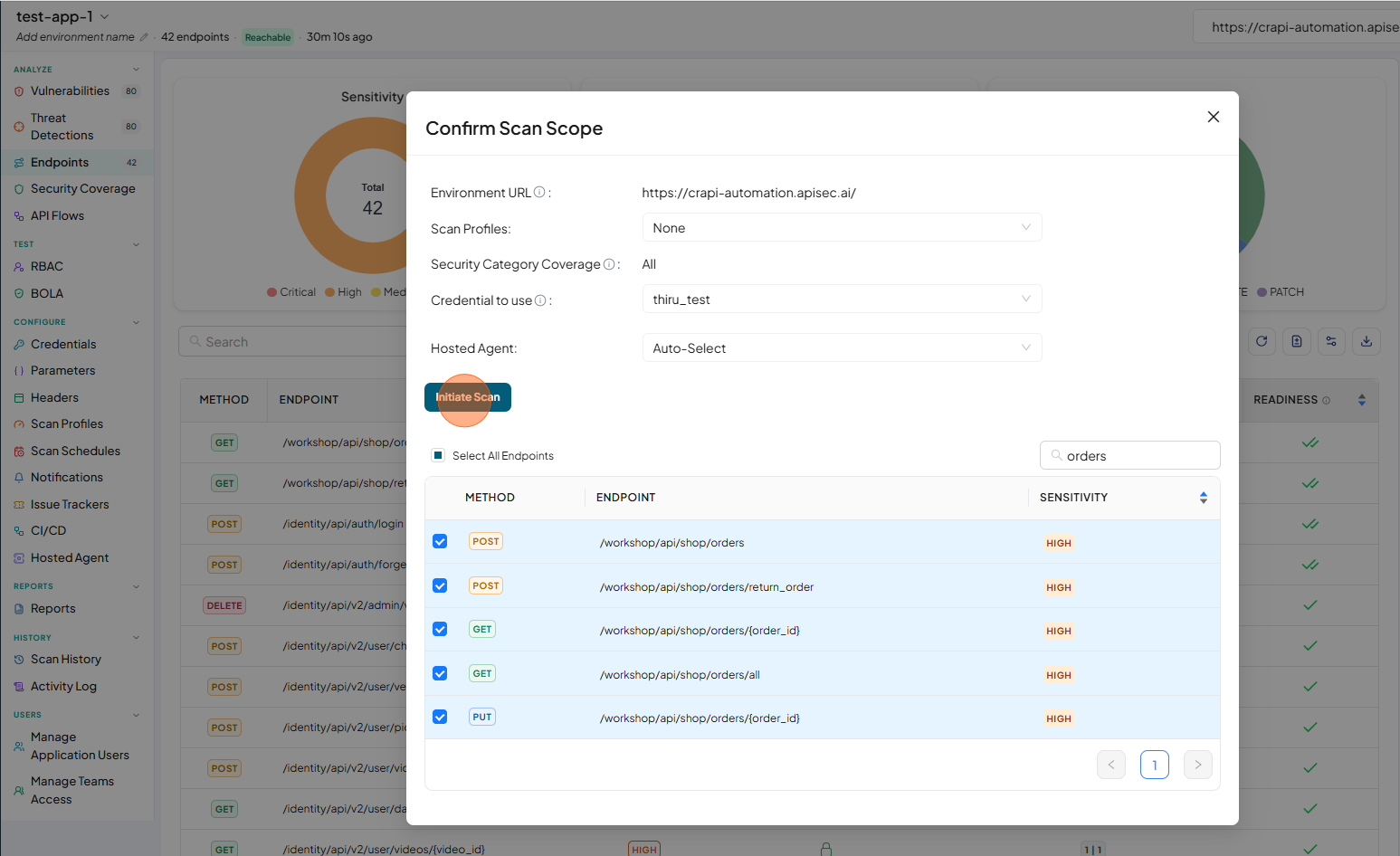Uncheck the GET orders/all endpoint checkbox
The height and width of the screenshot is (856, 1400).
(x=440, y=673)
